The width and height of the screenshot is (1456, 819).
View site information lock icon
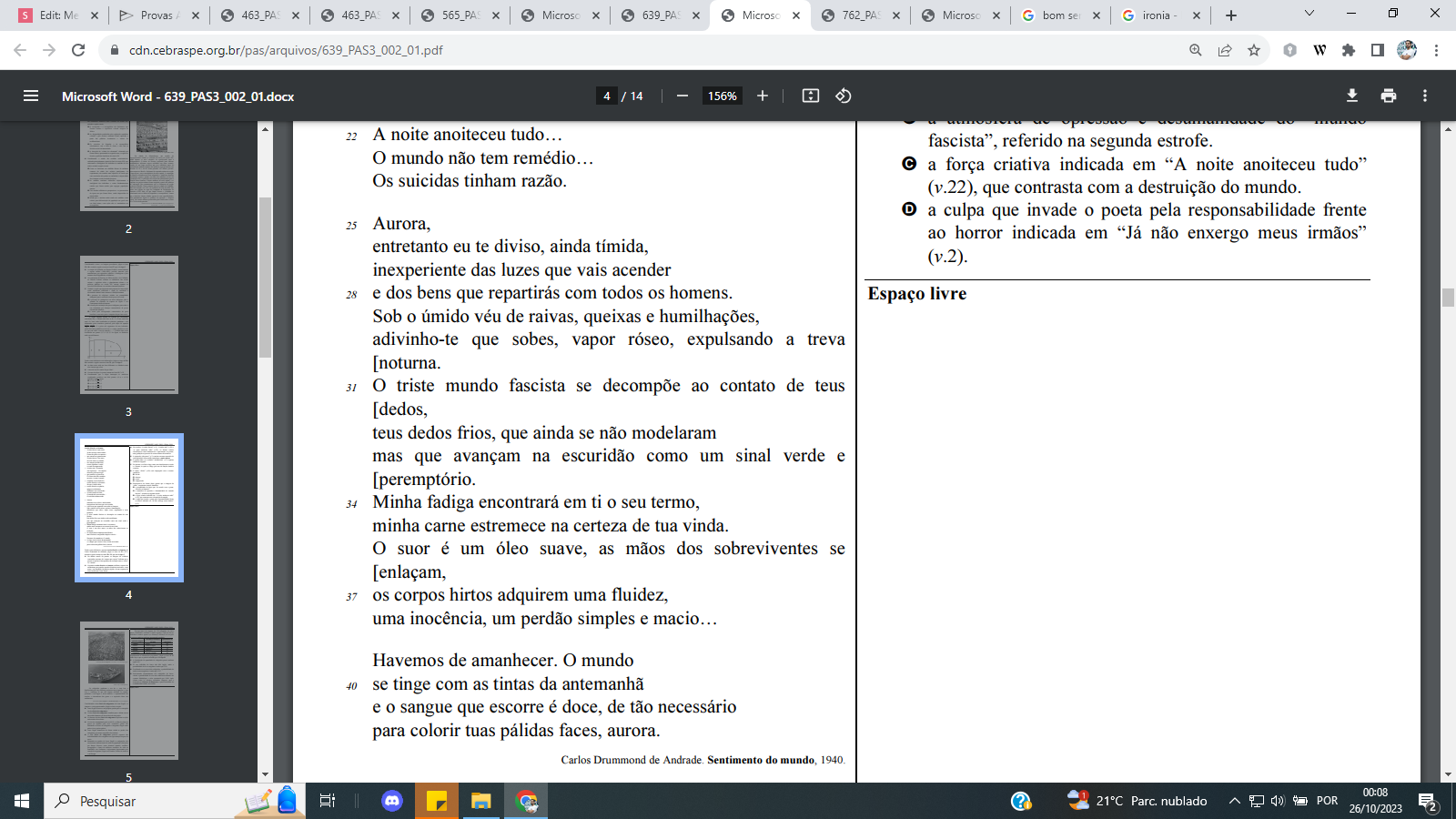115,50
